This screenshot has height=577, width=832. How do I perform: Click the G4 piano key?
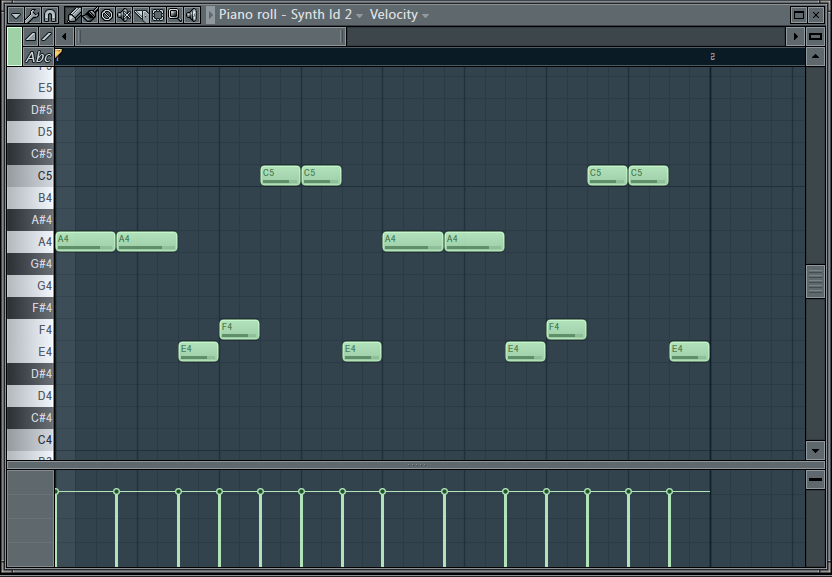[30, 286]
